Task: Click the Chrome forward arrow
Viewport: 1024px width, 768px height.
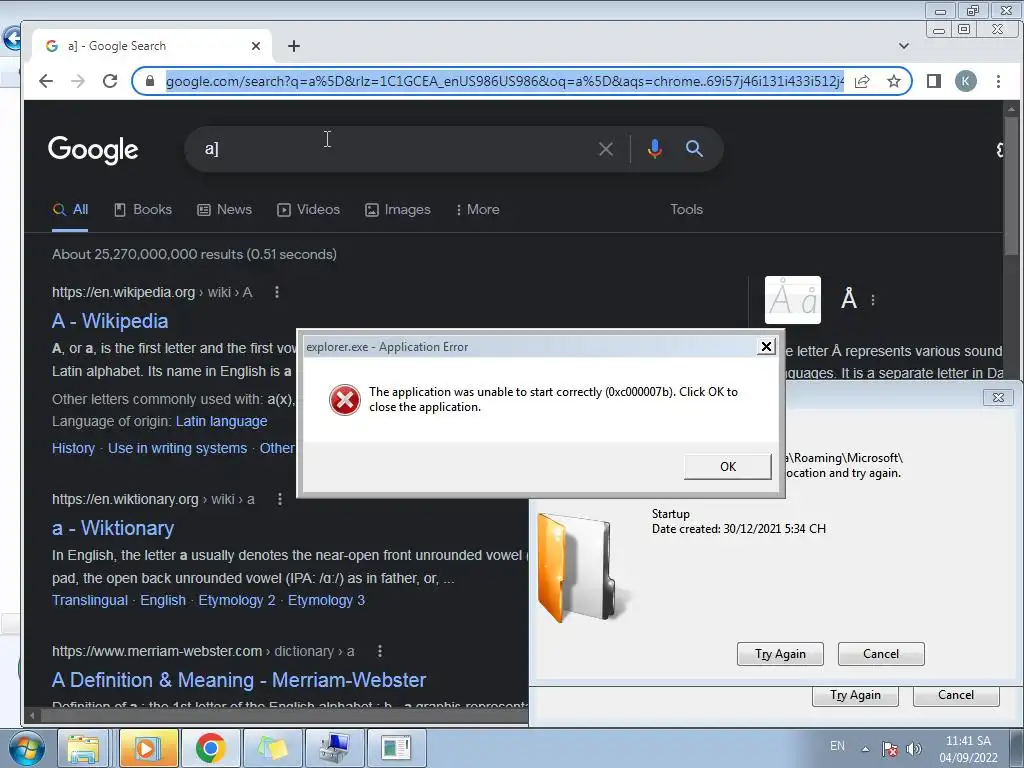Action: (x=78, y=81)
